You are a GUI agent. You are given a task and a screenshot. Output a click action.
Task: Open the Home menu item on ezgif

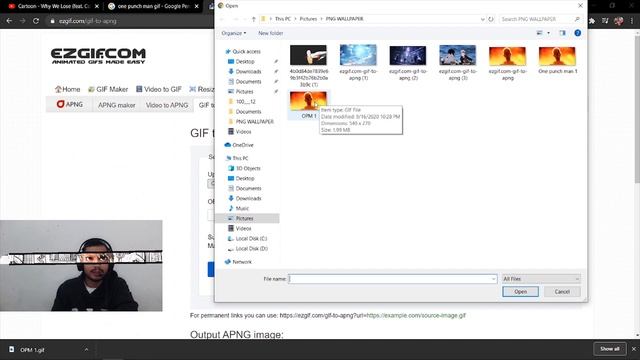coord(67,89)
